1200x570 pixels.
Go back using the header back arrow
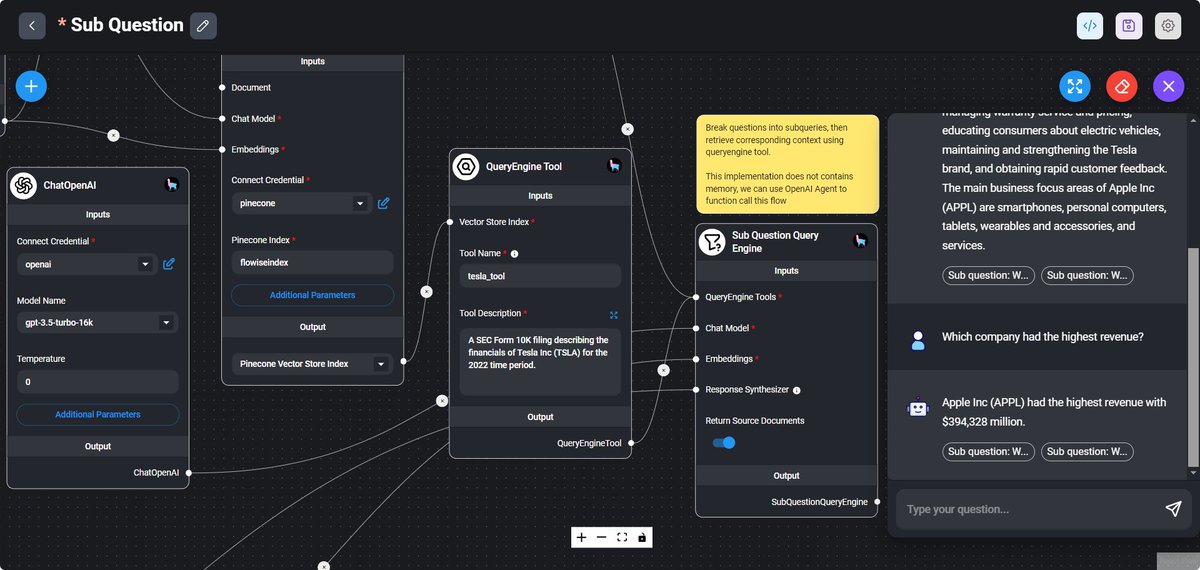(32, 26)
